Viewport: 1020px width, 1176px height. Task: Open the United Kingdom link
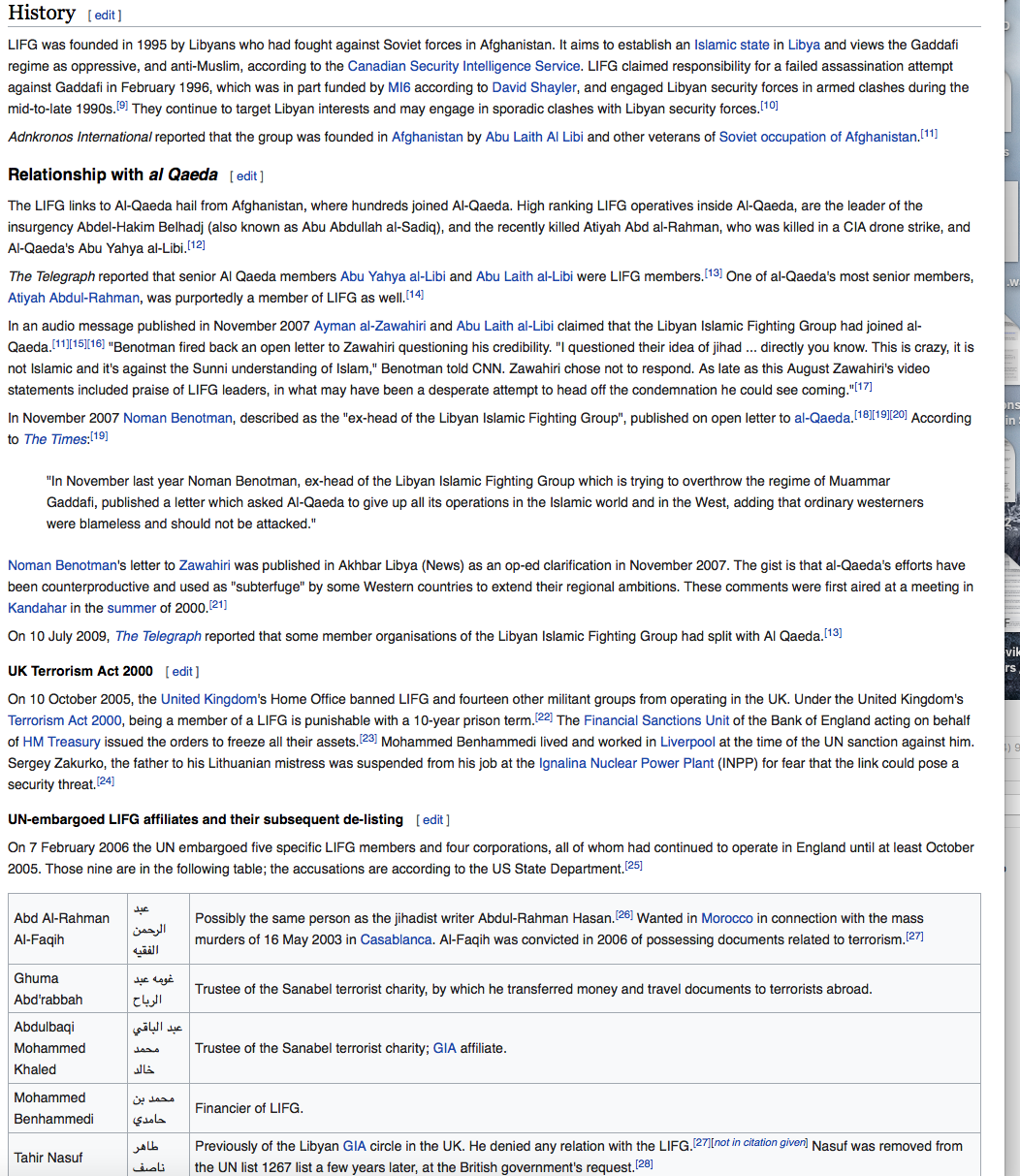click(208, 699)
